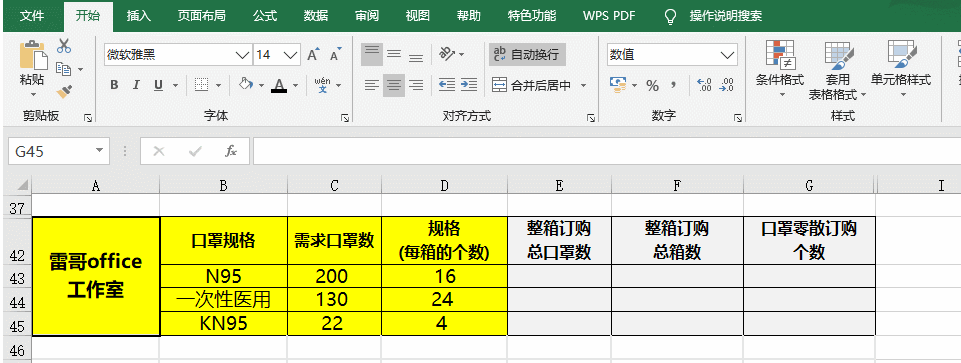Switch to the Formulas tab (公式)
The image size is (961, 363).
click(265, 16)
